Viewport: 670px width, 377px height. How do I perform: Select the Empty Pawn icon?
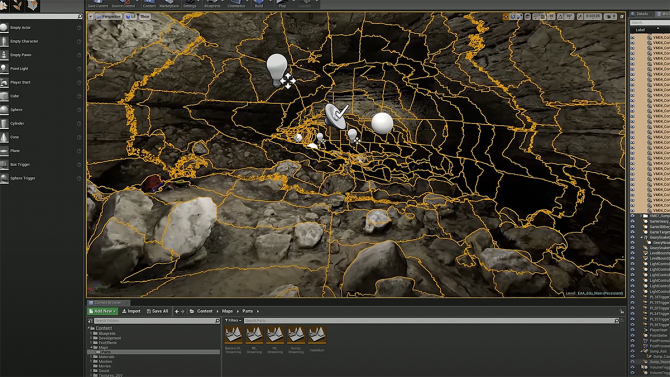coord(4,55)
